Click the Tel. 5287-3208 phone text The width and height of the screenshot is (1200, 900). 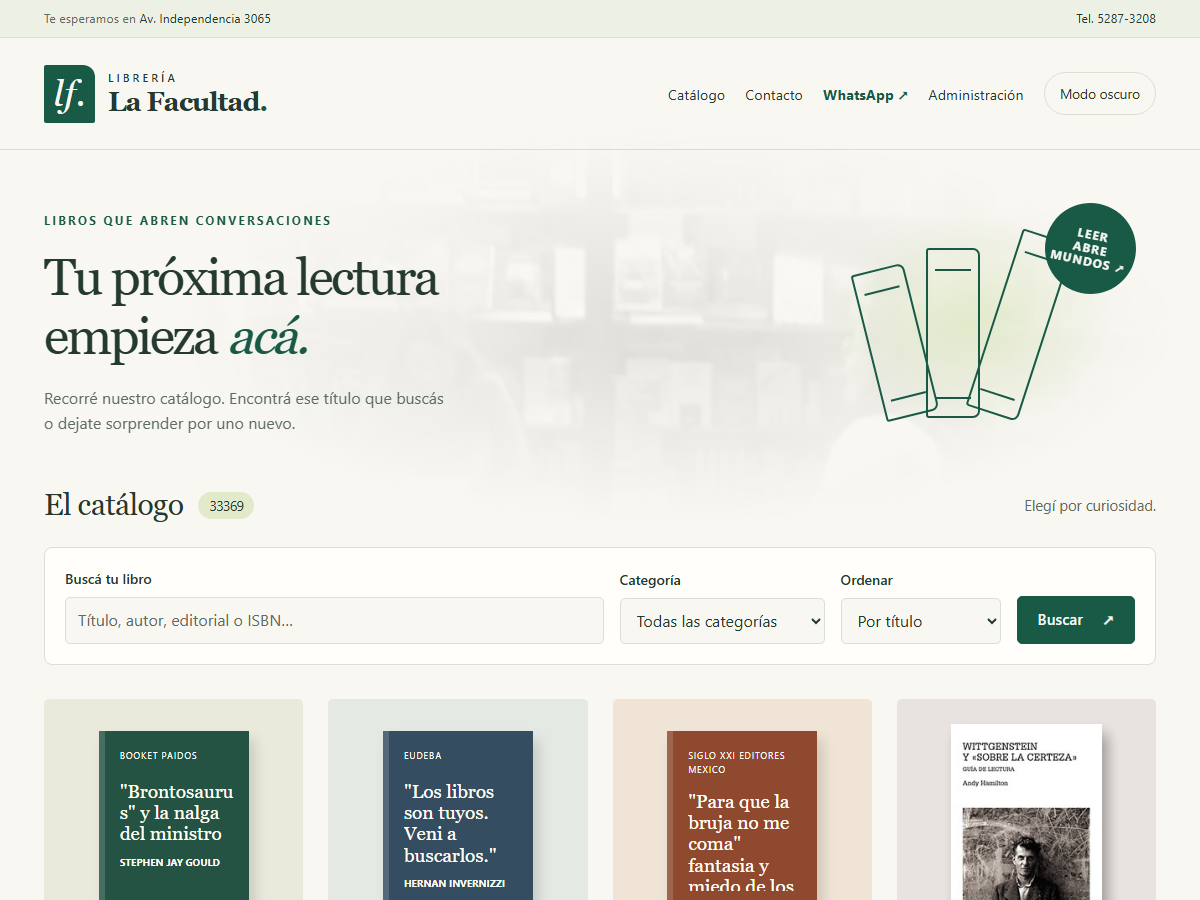tap(1116, 19)
